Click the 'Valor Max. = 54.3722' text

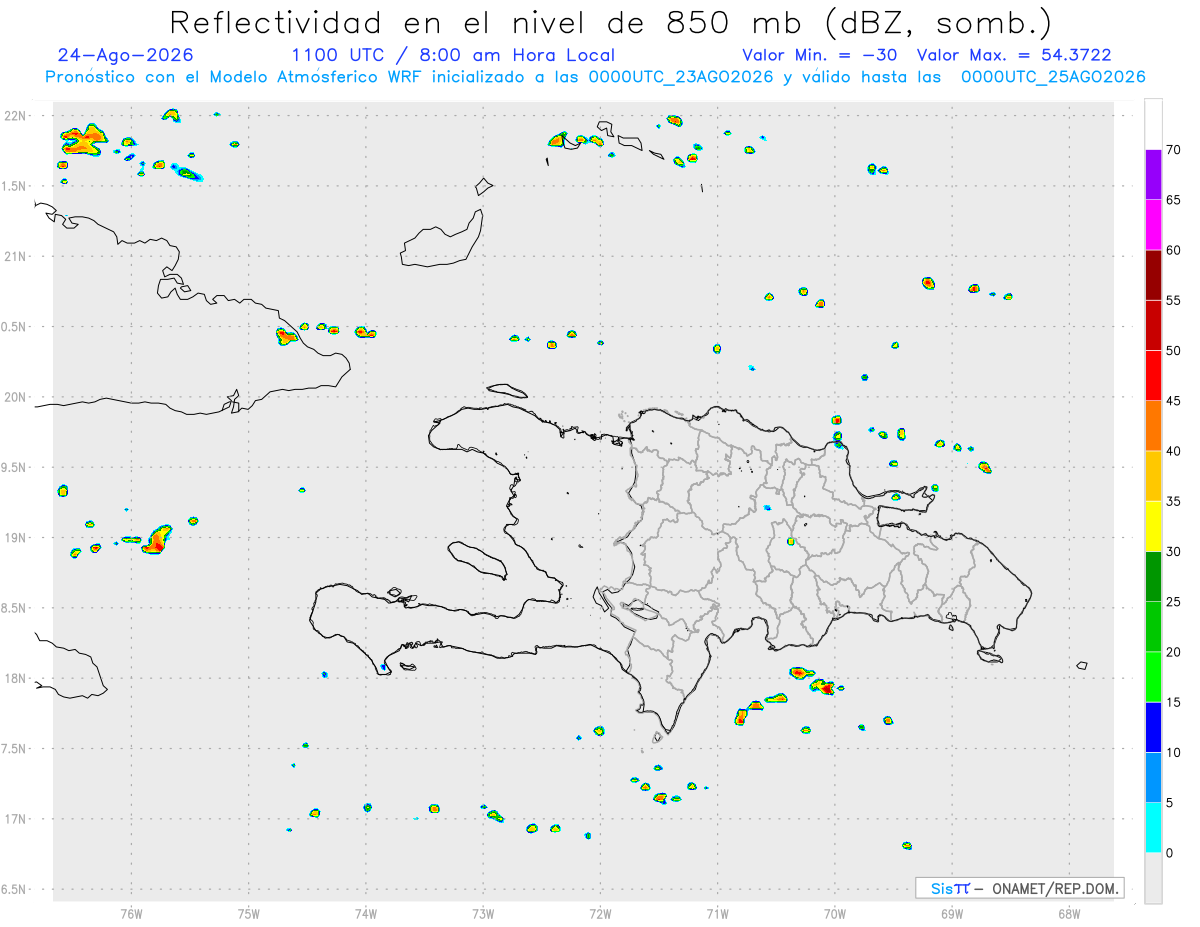[x=1014, y=55]
